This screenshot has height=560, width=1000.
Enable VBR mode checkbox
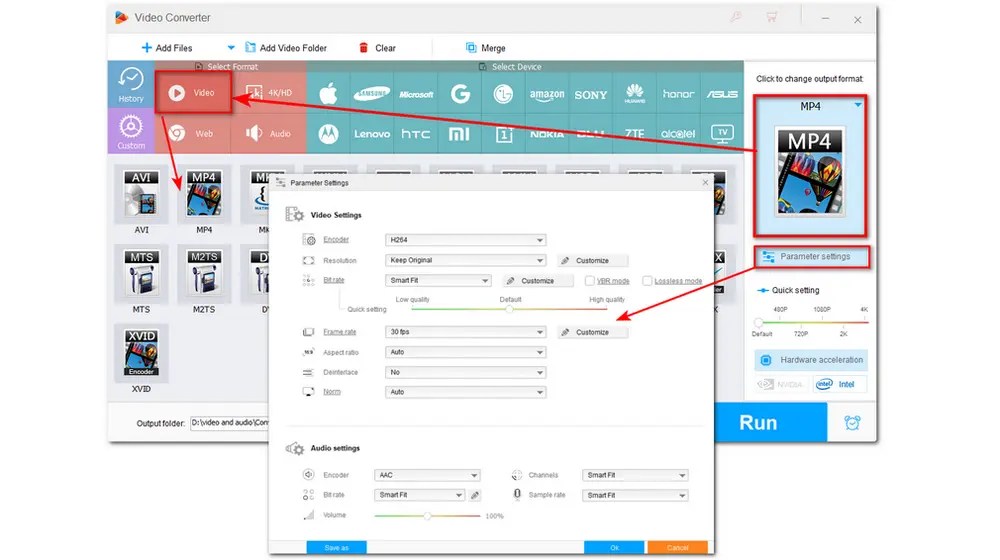pos(589,281)
